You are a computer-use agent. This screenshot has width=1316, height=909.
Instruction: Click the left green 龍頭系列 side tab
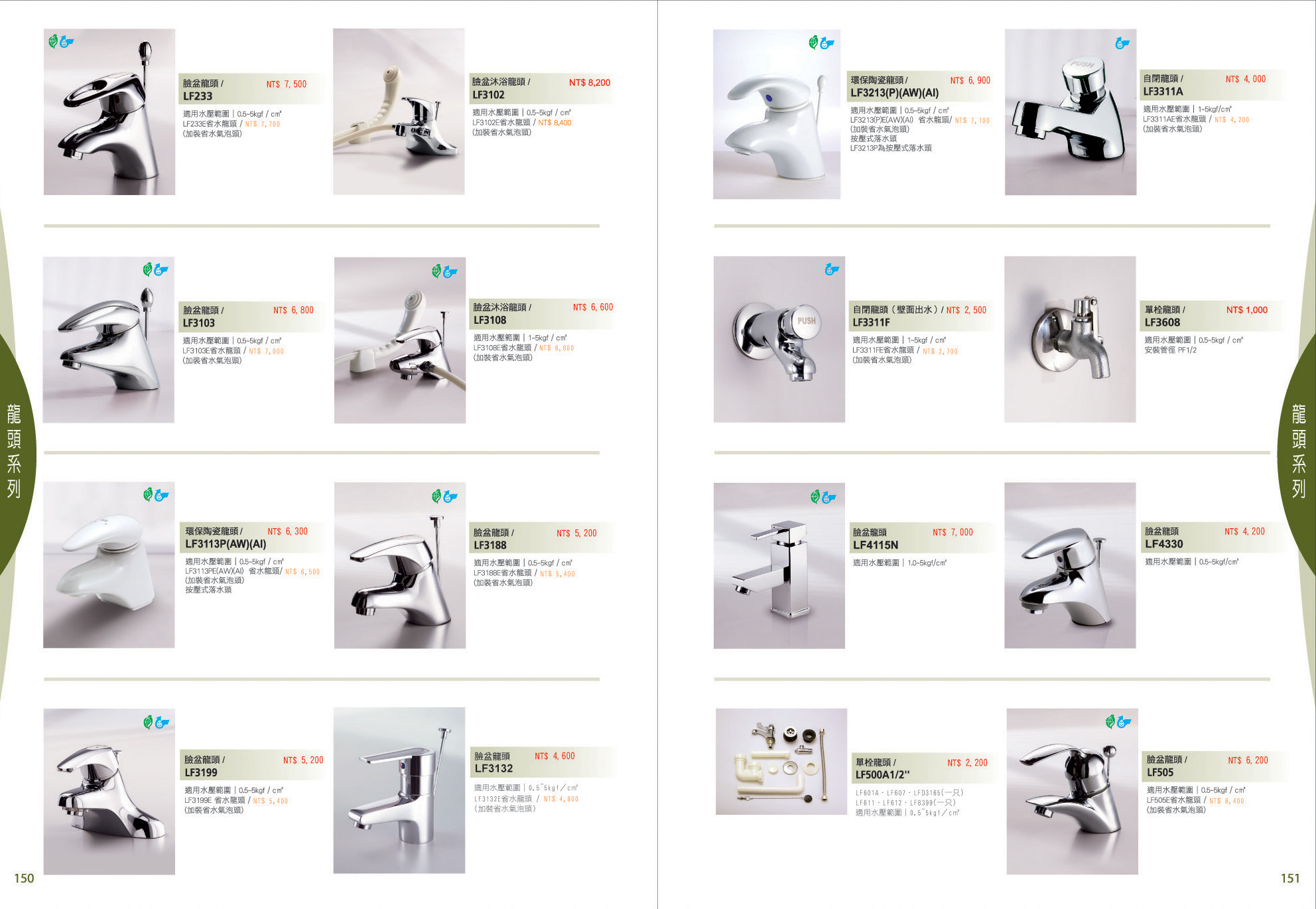click(x=15, y=451)
